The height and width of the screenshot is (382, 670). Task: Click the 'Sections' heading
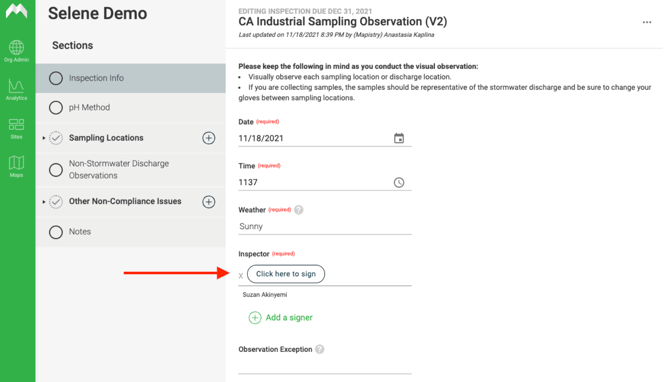[x=73, y=45]
